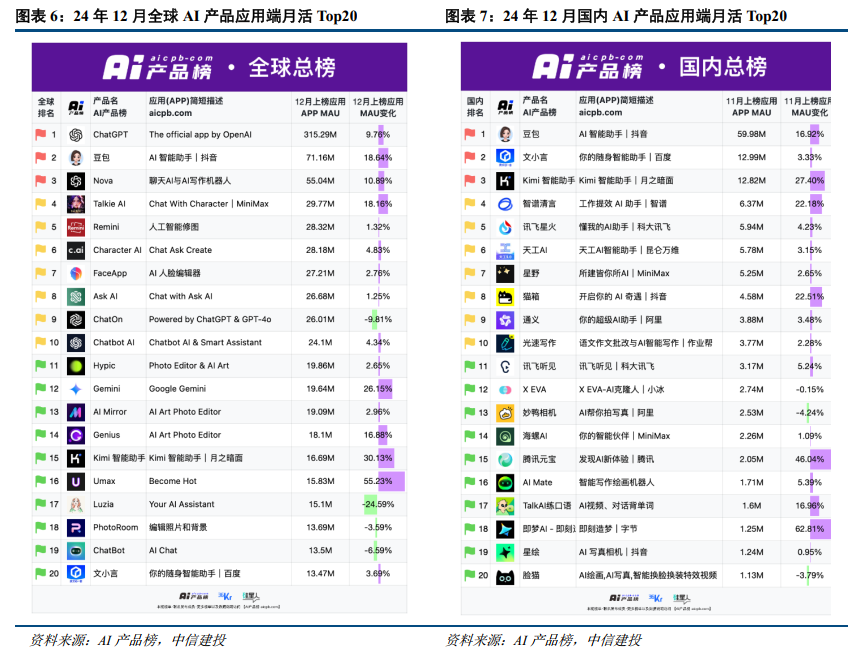Screen dimensions: 858x658
Task: Click the Luzia description "Your AI Assistant"
Action: click(181, 504)
